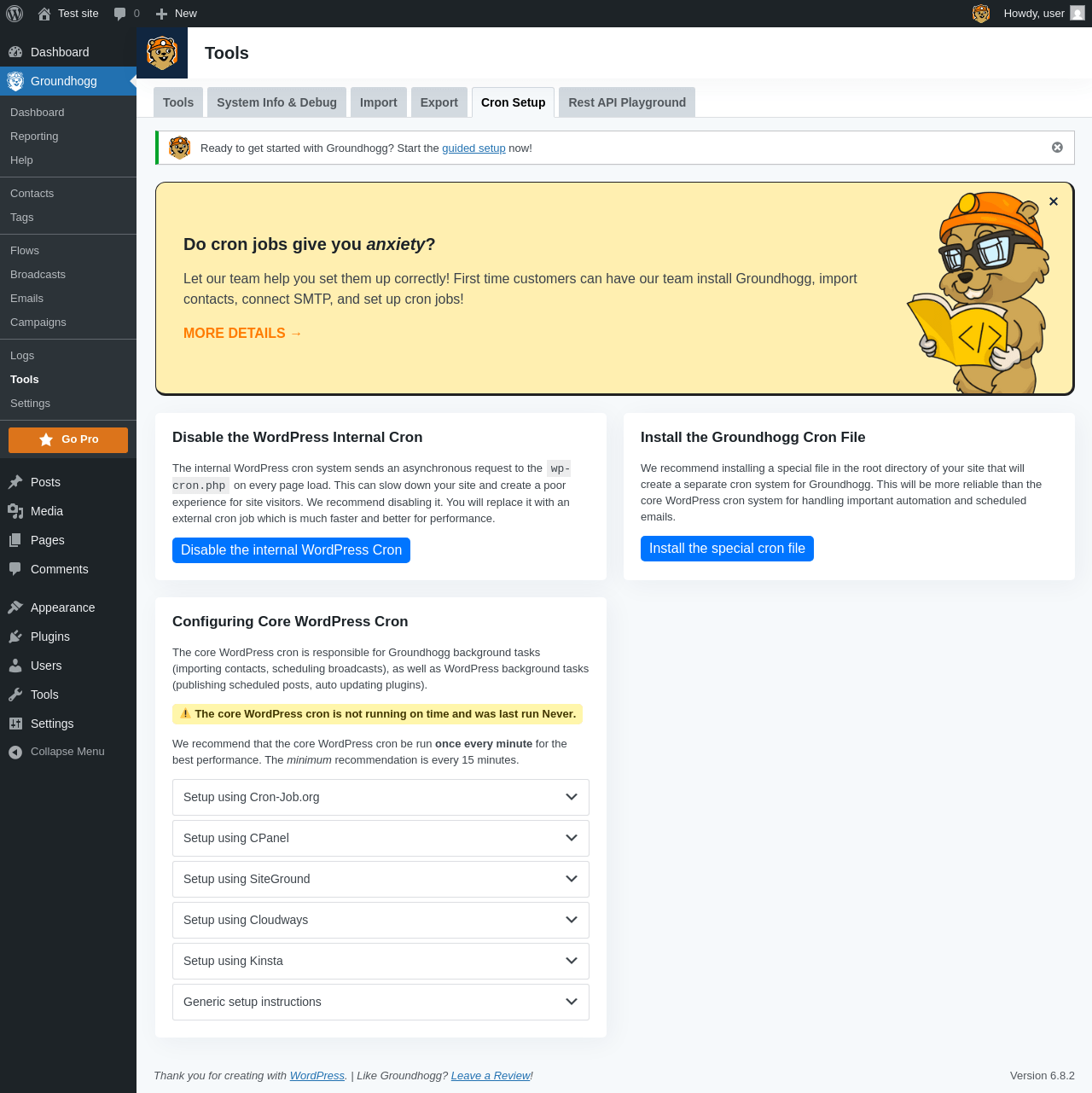Open the Rest API Playground tab
1092x1093 pixels.
tap(627, 102)
